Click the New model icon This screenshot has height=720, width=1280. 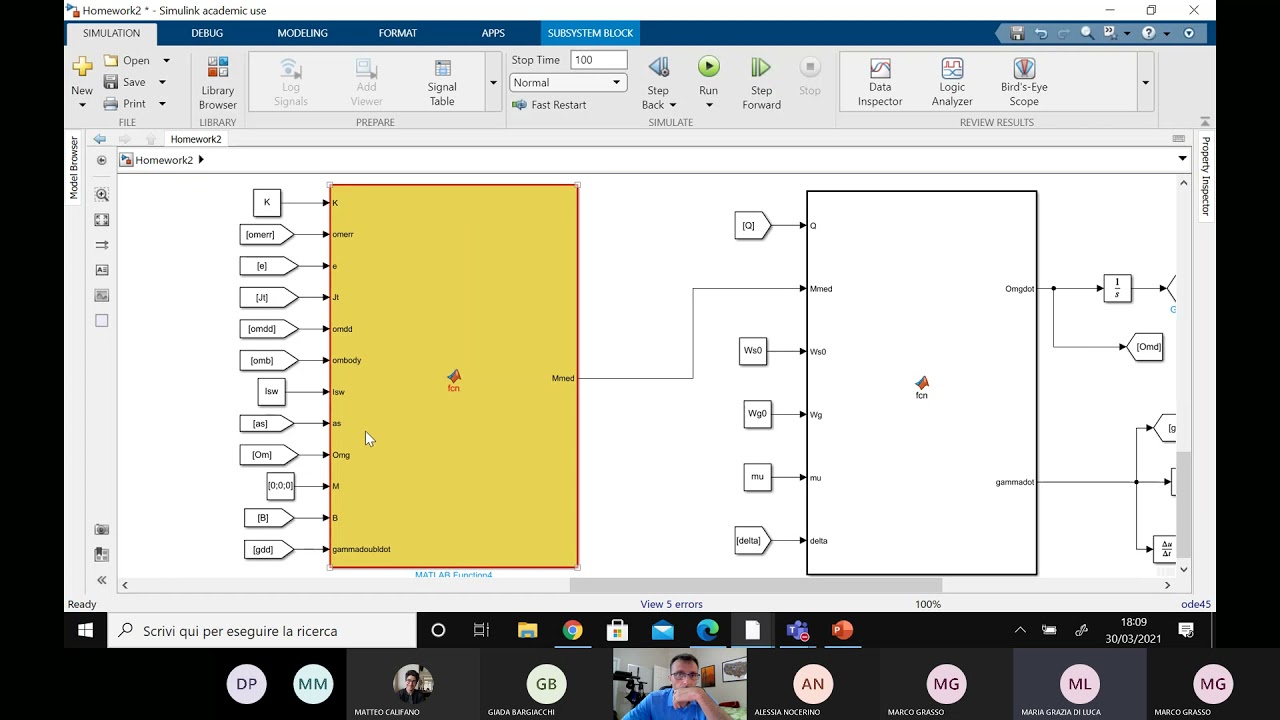[x=82, y=67]
